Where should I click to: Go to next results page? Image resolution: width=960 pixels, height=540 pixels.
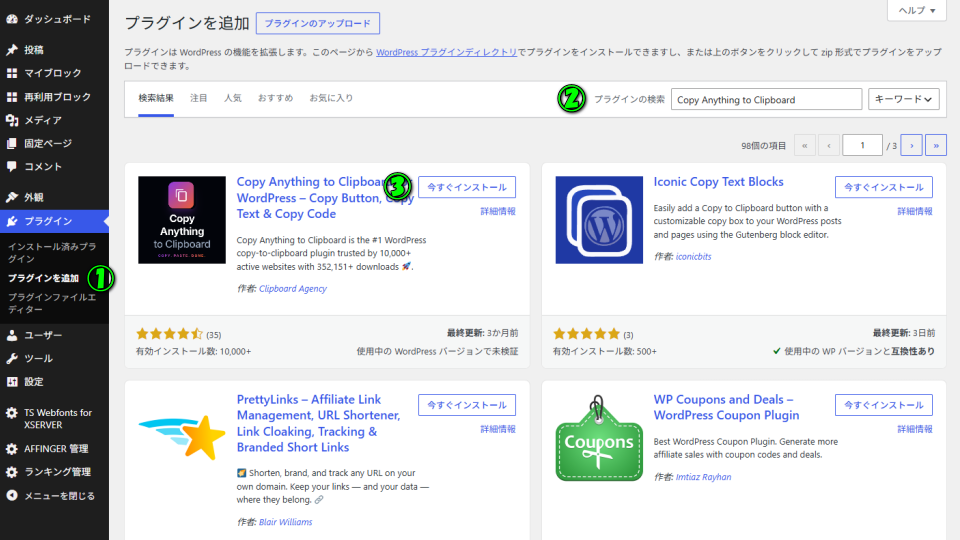point(912,145)
